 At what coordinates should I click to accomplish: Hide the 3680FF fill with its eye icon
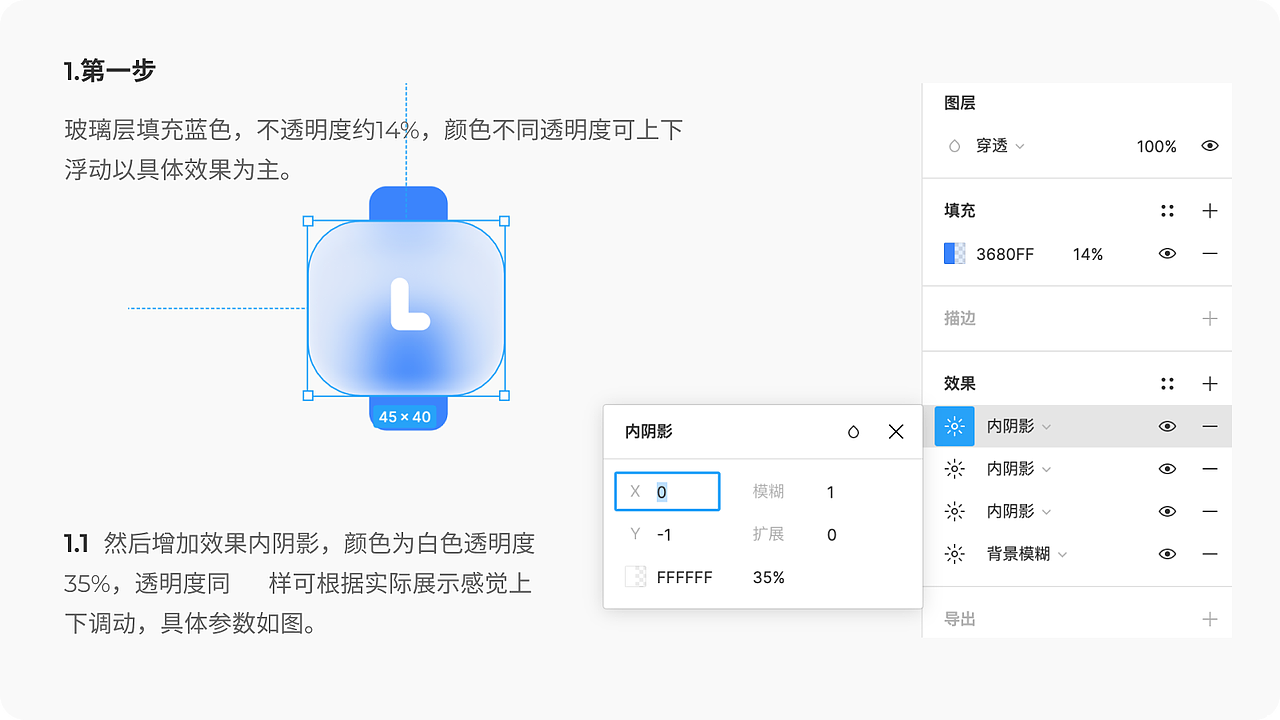pos(1167,254)
